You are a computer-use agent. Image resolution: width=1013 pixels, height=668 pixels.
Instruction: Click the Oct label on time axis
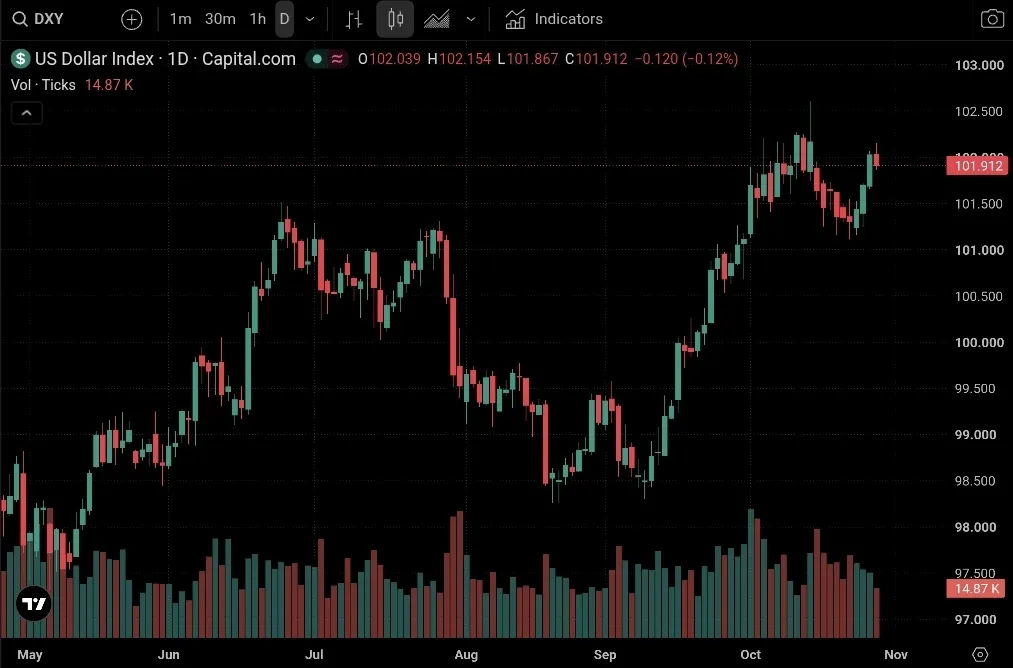(750, 654)
